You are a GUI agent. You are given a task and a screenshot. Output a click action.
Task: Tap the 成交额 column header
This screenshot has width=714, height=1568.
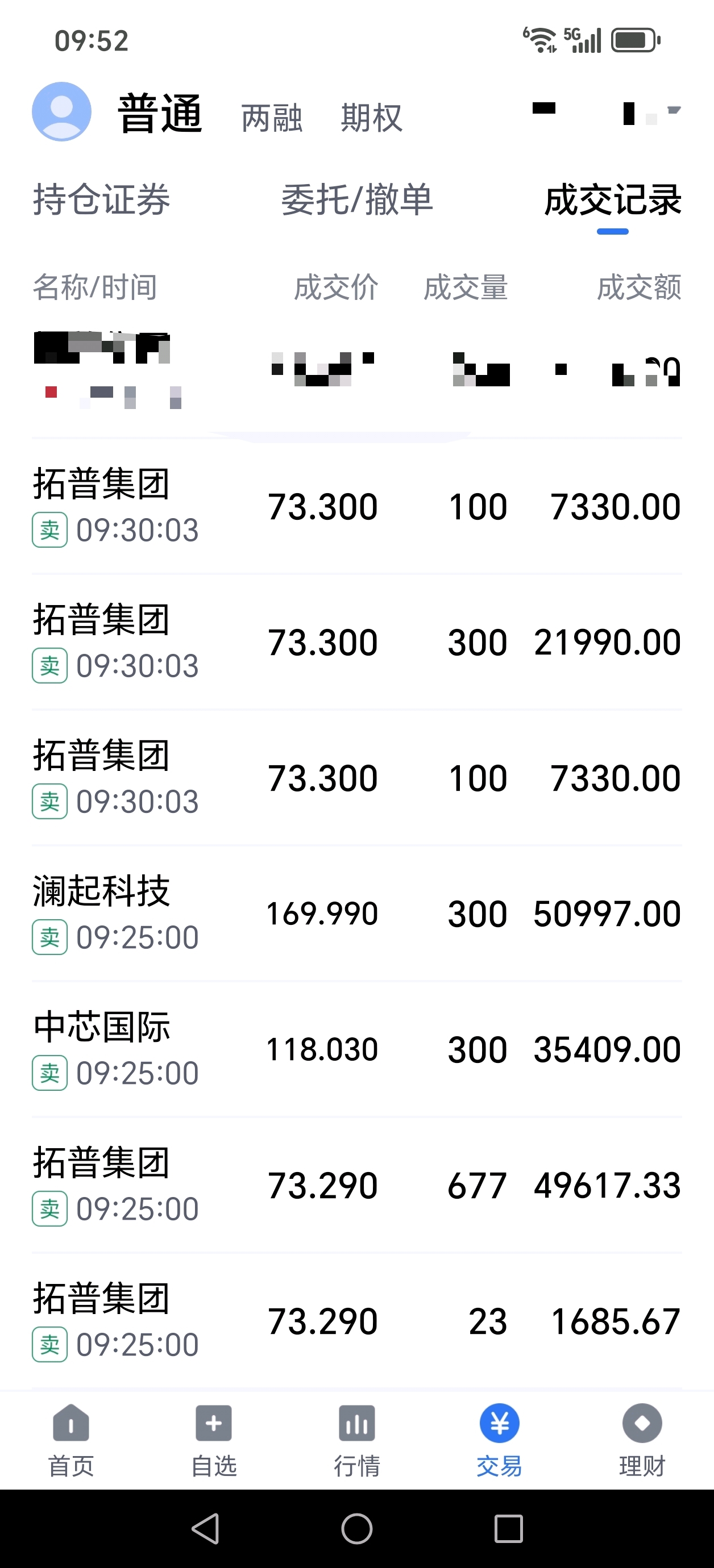point(639,287)
